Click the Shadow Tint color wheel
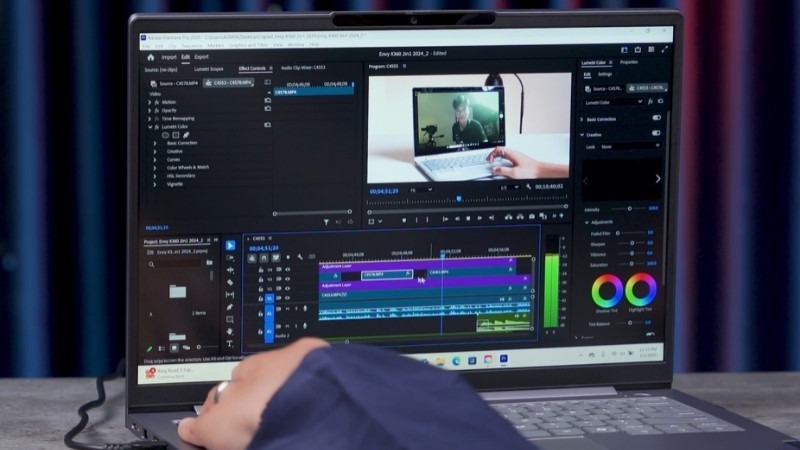 click(x=606, y=291)
